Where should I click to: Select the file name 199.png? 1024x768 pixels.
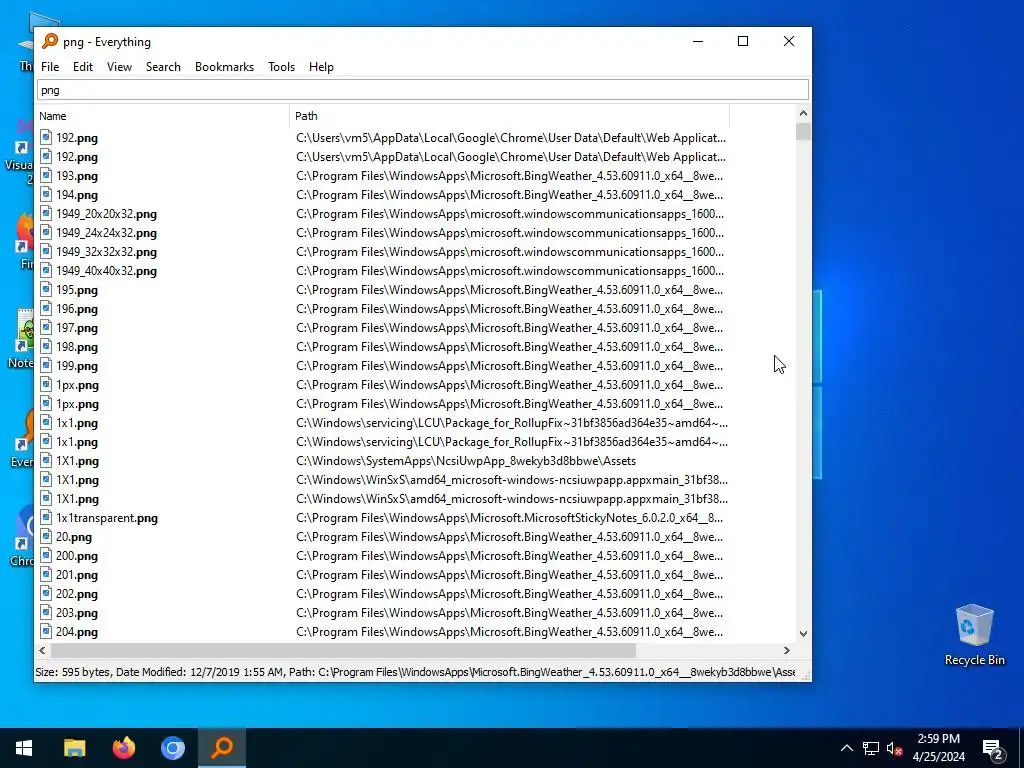point(76,366)
